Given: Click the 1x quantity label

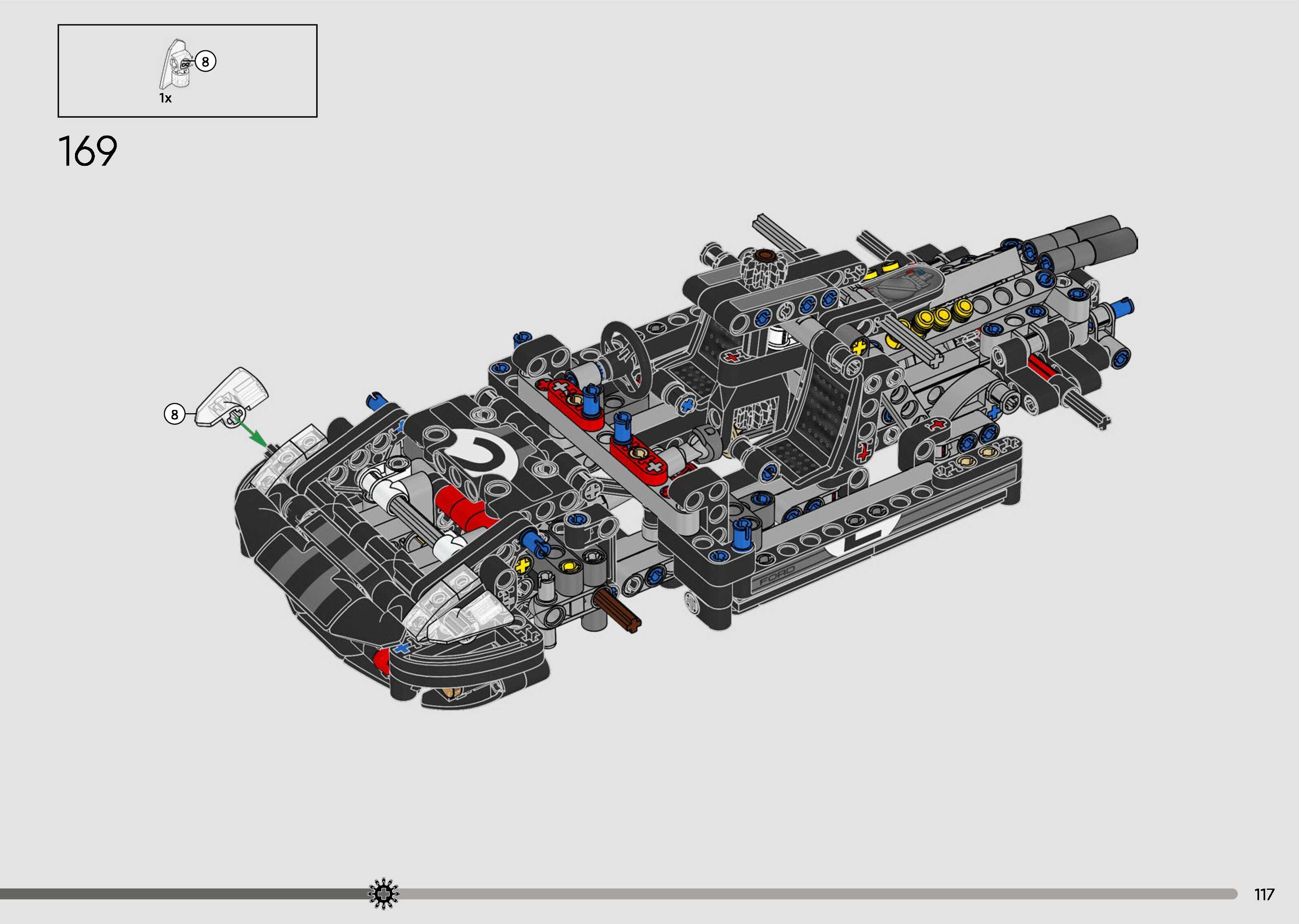Looking at the screenshot, I should (165, 99).
